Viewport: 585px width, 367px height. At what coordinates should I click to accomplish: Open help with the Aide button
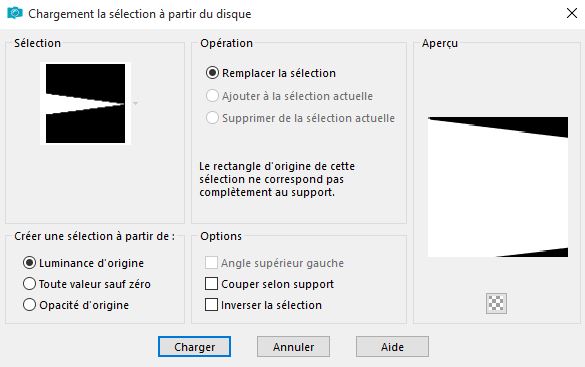pos(392,346)
